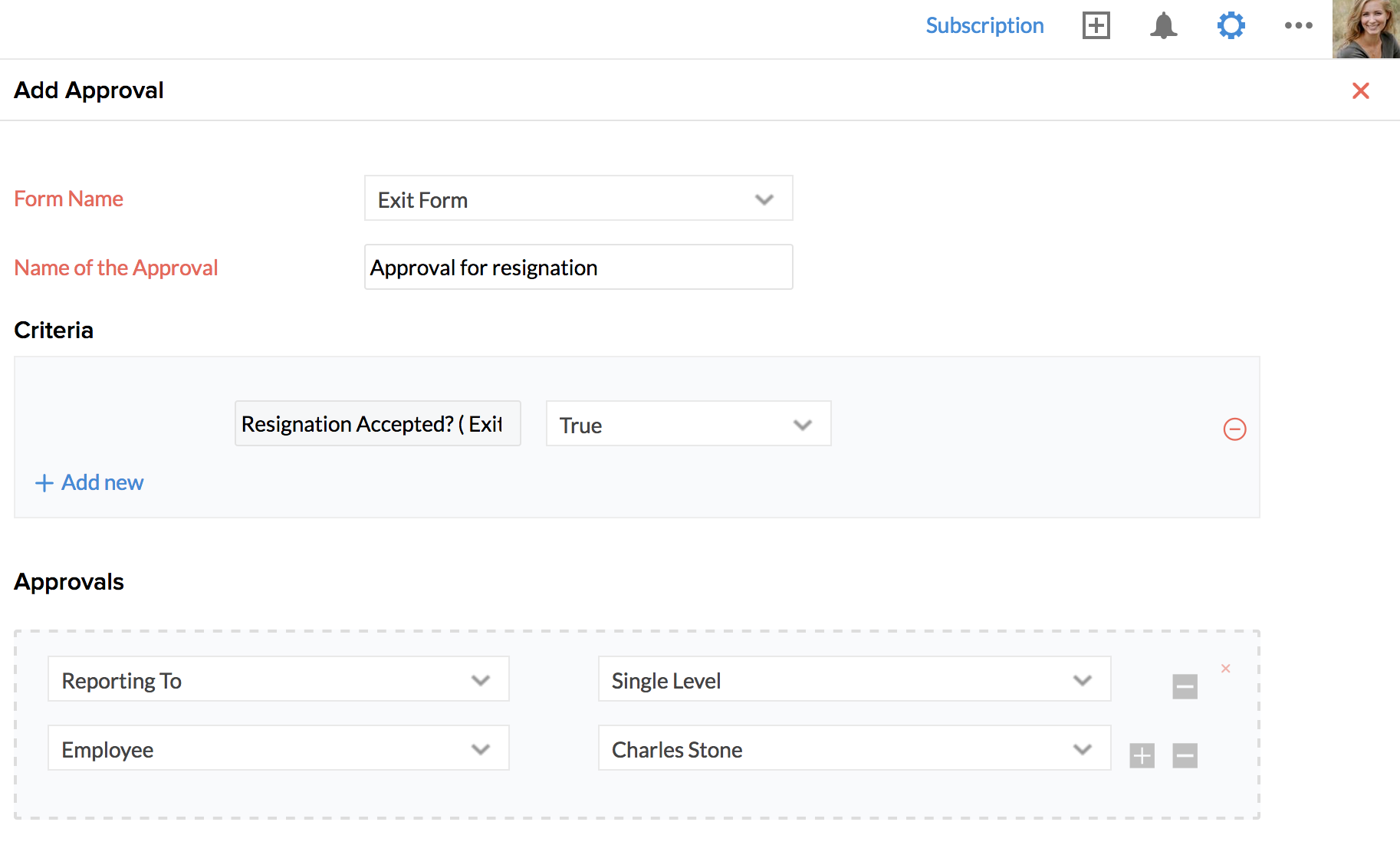
Task: Remove the Charles Stone approver row
Action: (x=1185, y=755)
